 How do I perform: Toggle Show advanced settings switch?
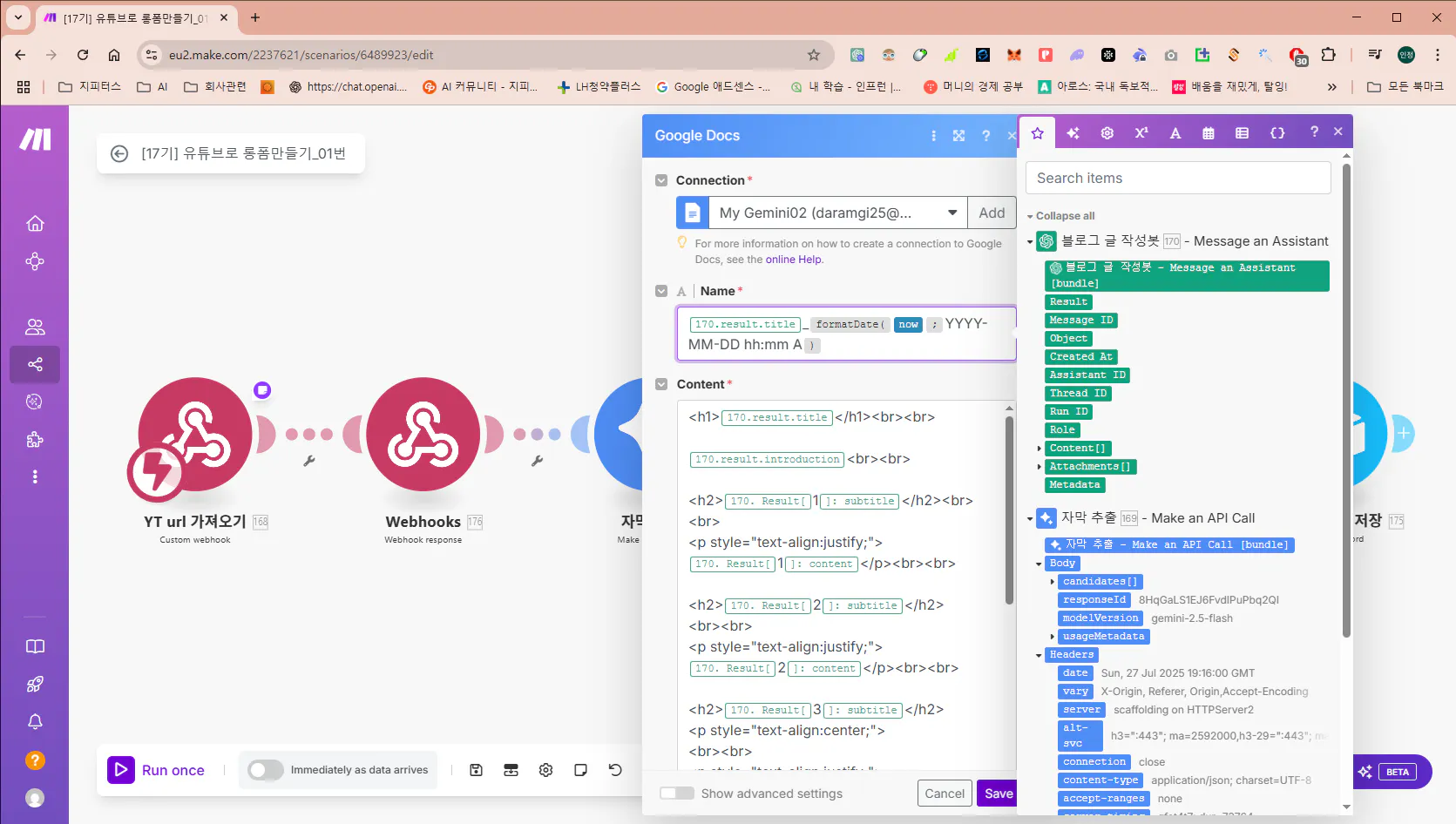pyautogui.click(x=677, y=794)
